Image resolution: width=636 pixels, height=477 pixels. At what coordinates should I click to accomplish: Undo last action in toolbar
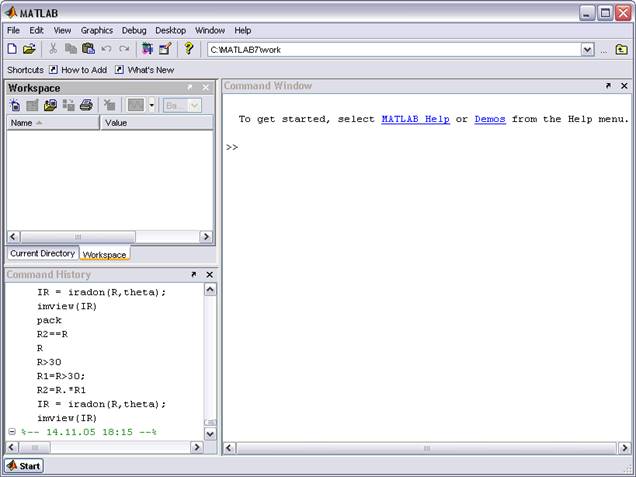106,49
